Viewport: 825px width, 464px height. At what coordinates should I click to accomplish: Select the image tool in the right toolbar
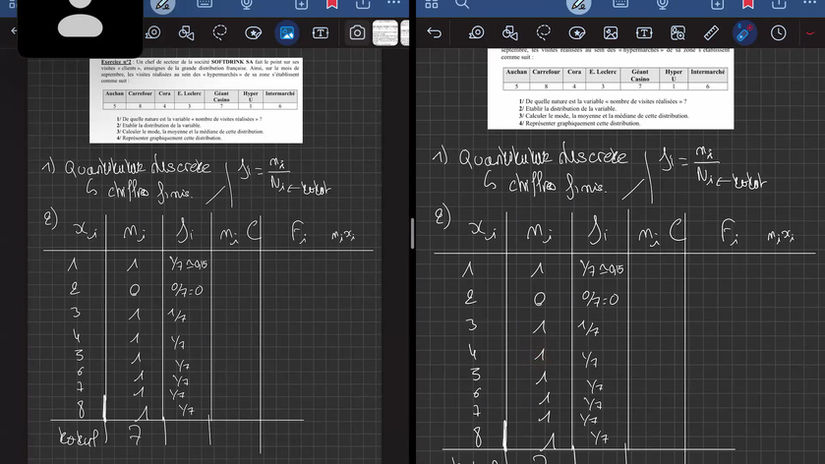[610, 33]
